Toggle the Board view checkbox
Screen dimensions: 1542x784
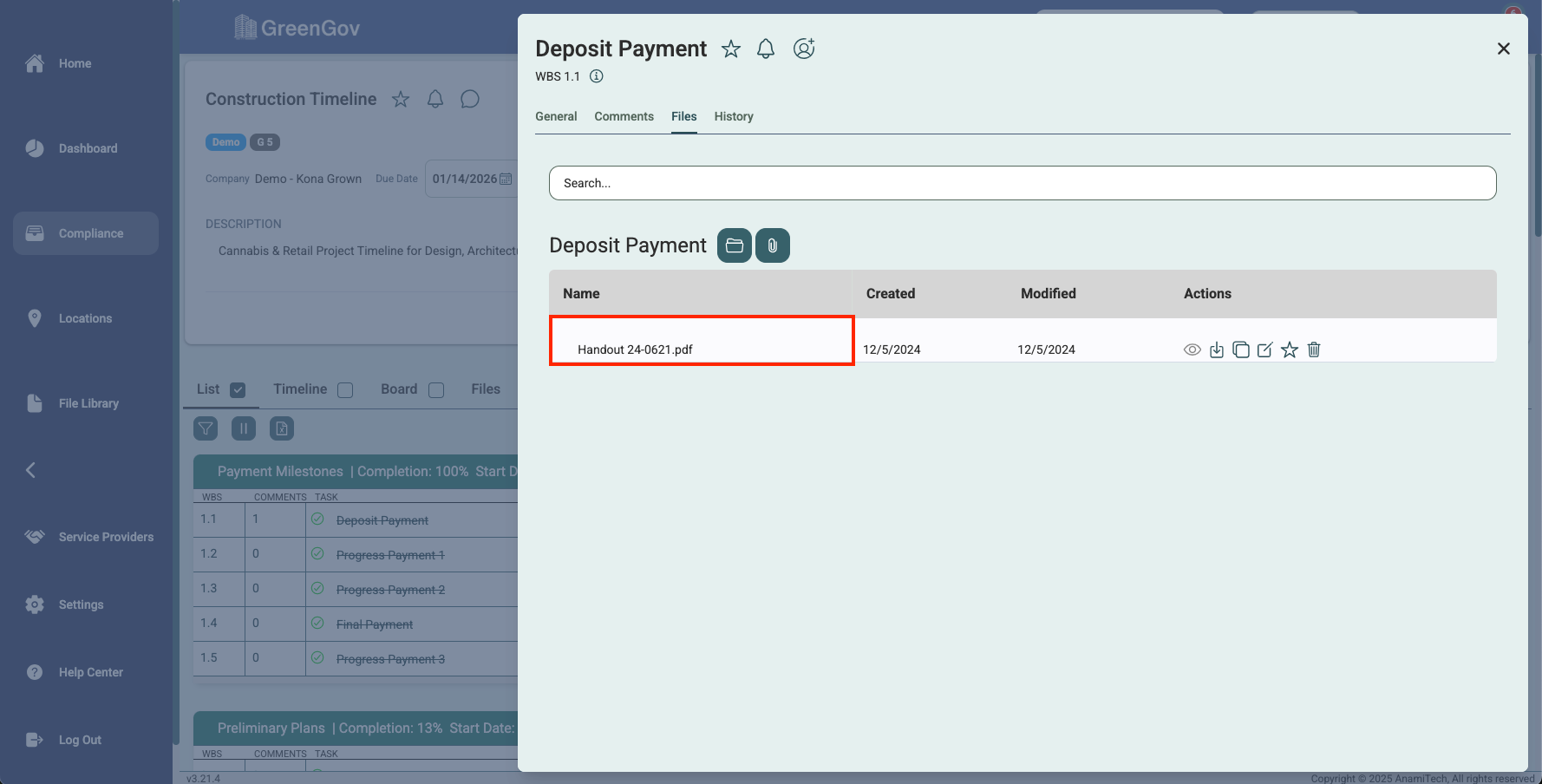(436, 390)
